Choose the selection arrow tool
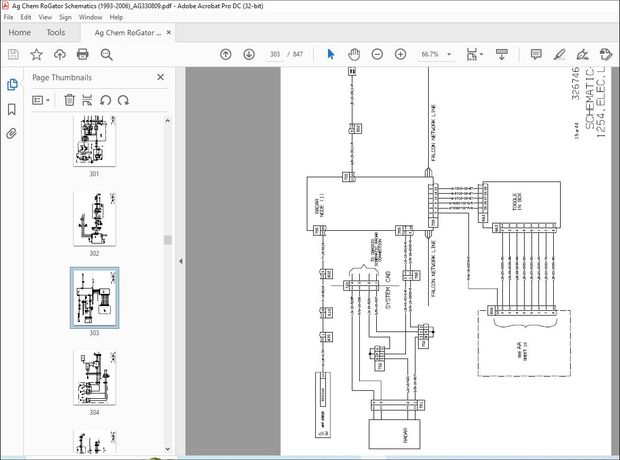The width and height of the screenshot is (620, 460). 331,54
